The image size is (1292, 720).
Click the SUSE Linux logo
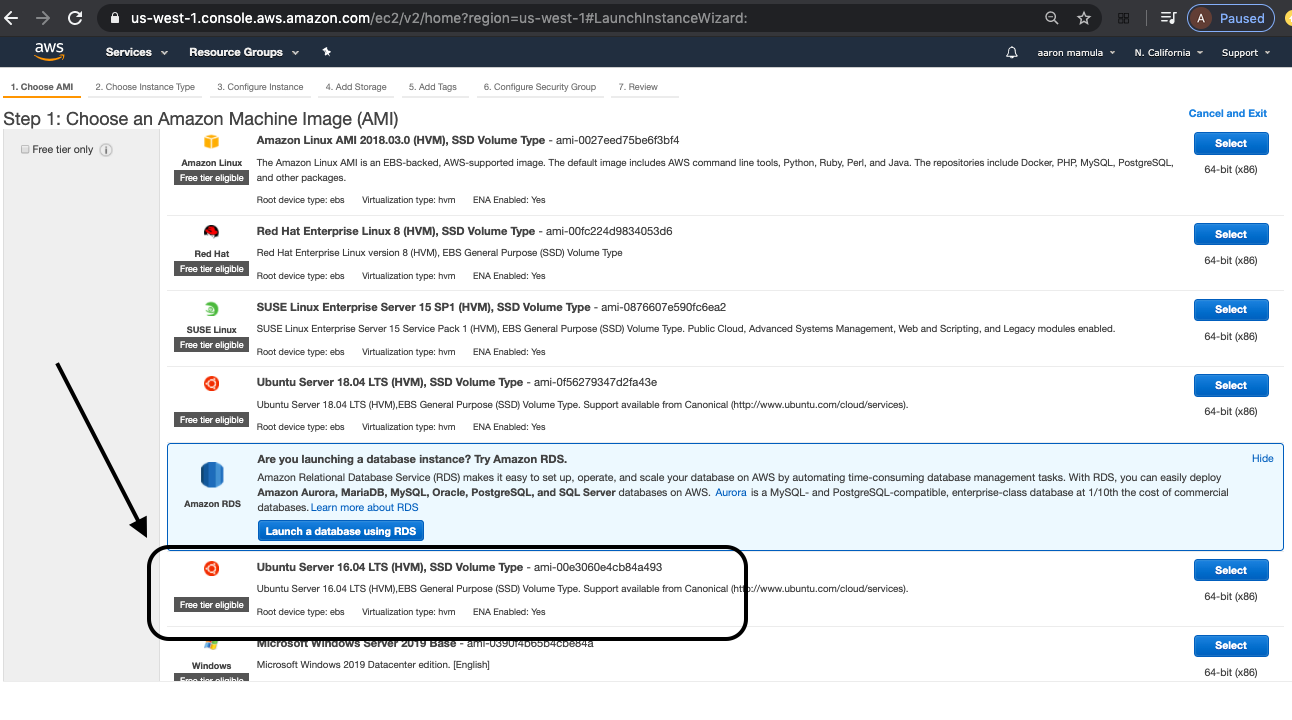click(211, 308)
